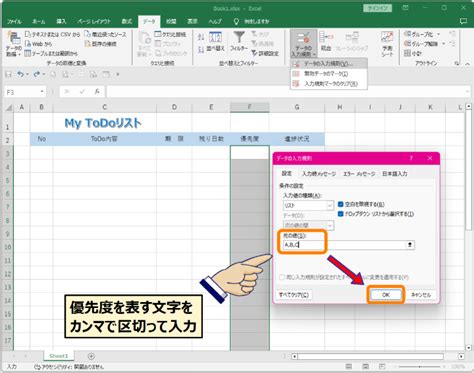Screen dimensions: 474x373
Task: Open the ファイル tab
Action: click(14, 21)
